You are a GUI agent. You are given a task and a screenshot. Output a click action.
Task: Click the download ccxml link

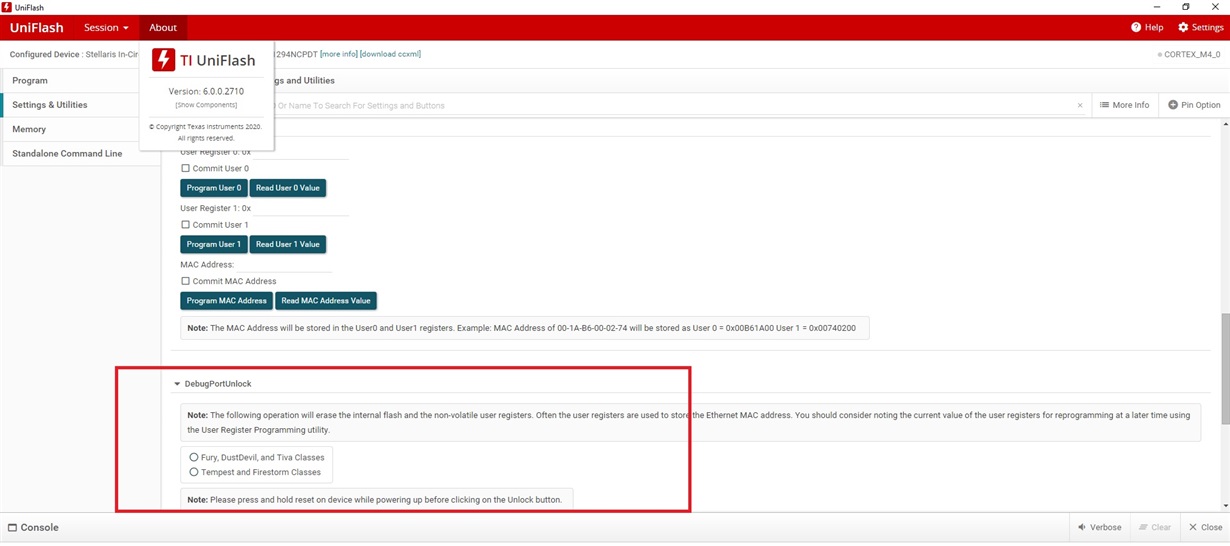[x=390, y=54]
